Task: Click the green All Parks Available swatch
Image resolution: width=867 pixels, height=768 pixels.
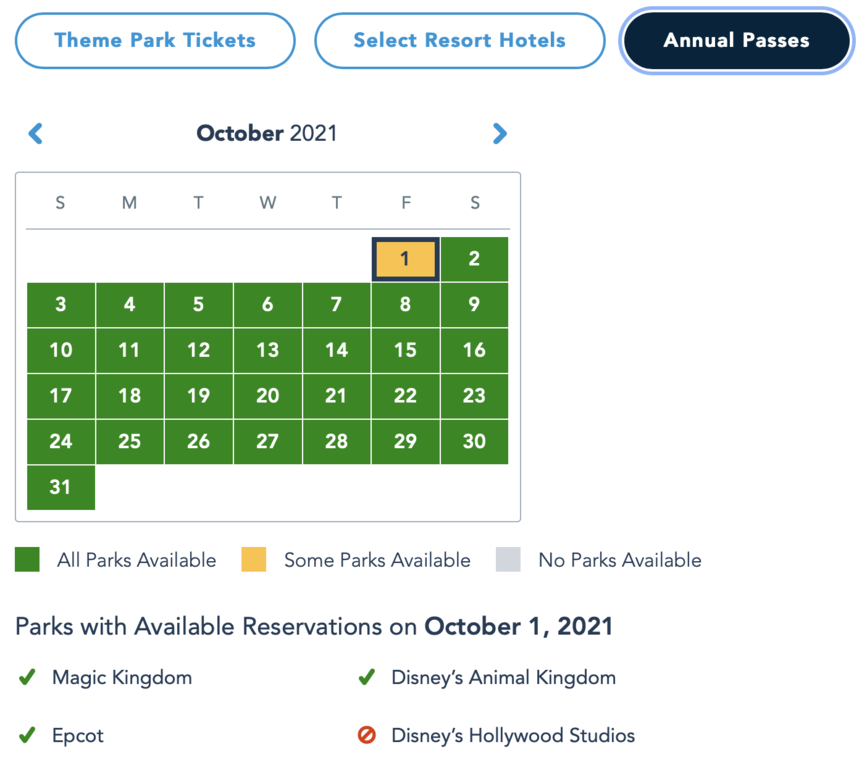Action: [28, 560]
